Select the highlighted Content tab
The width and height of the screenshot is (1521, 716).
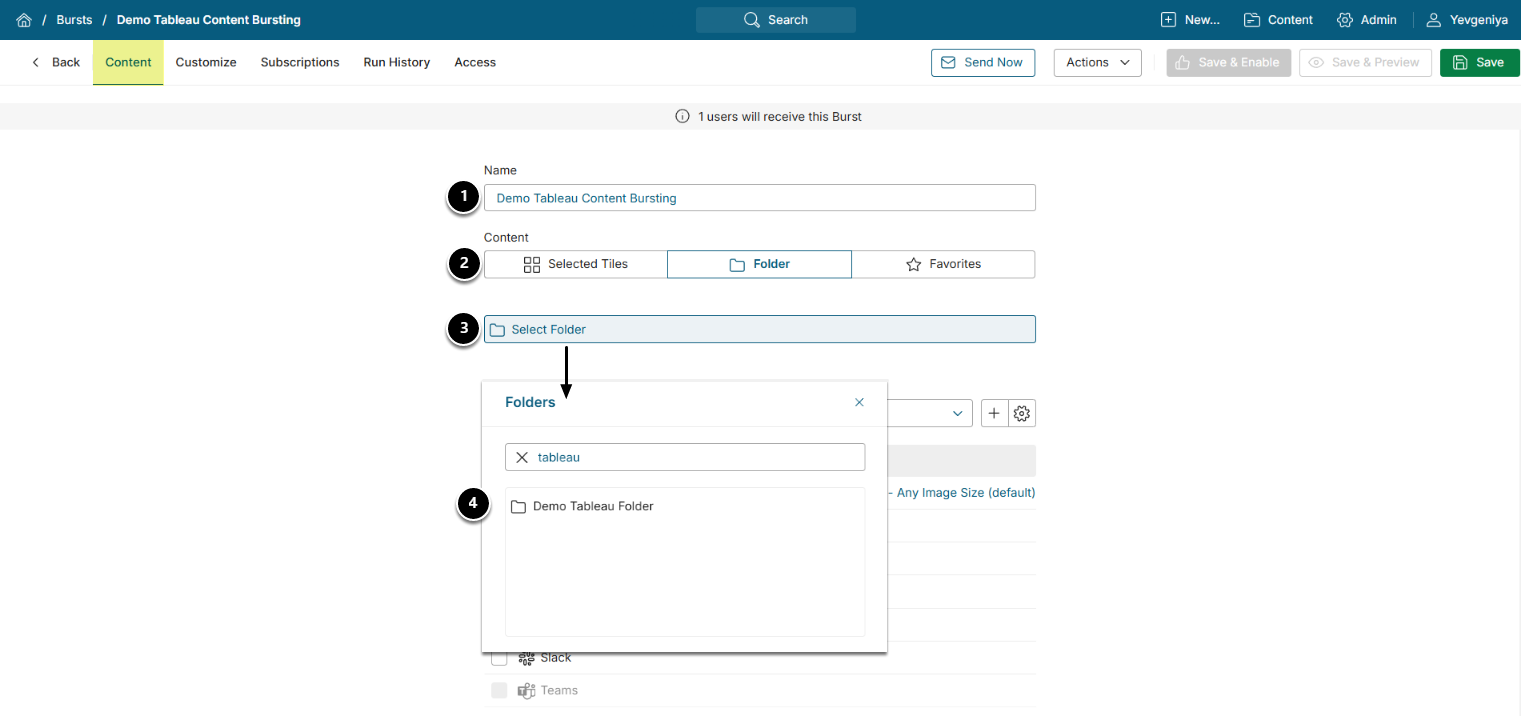pyautogui.click(x=128, y=62)
